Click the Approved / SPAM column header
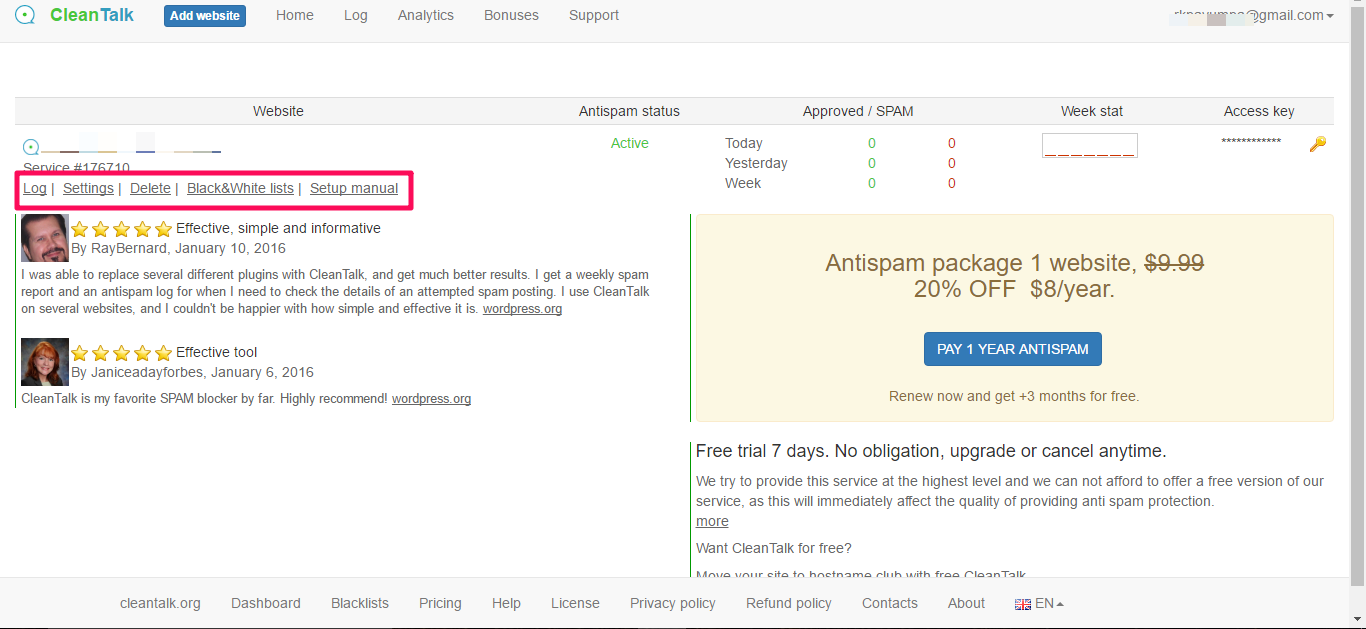1366x629 pixels. [x=858, y=111]
